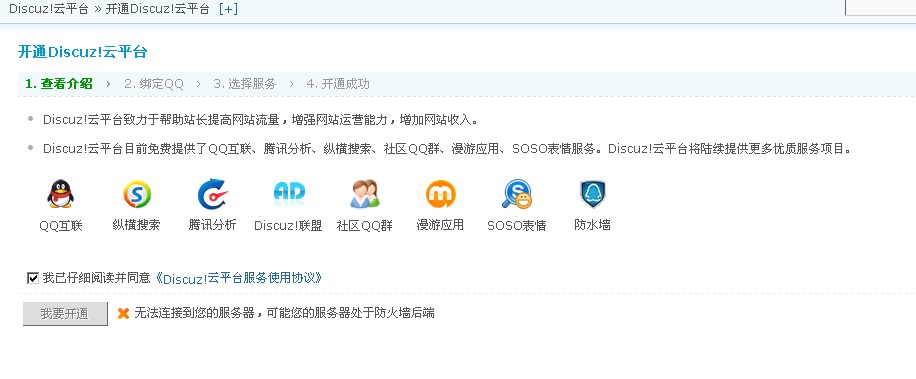Select step 2. 绑定QQ
The height and width of the screenshot is (379, 916).
coord(154,84)
